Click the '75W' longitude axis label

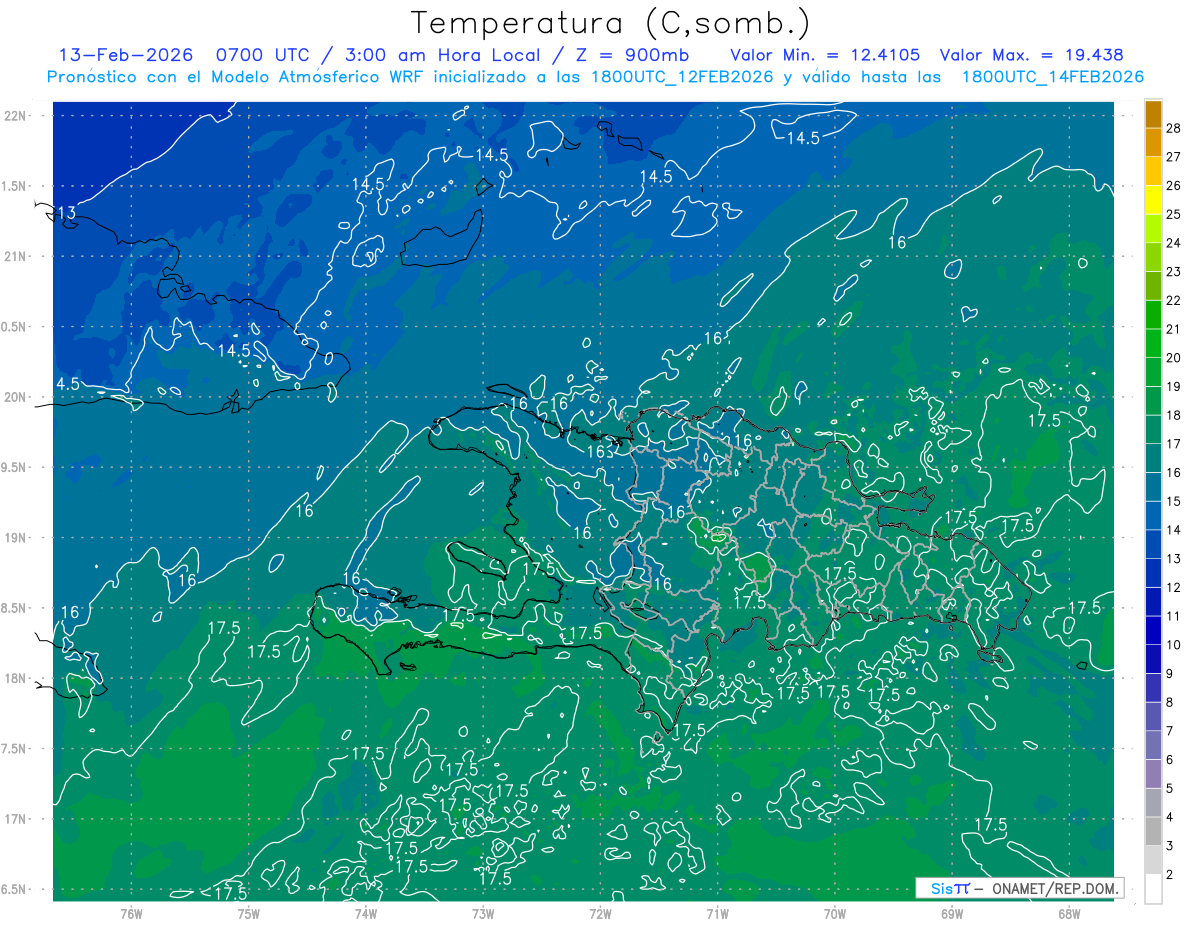[x=249, y=914]
